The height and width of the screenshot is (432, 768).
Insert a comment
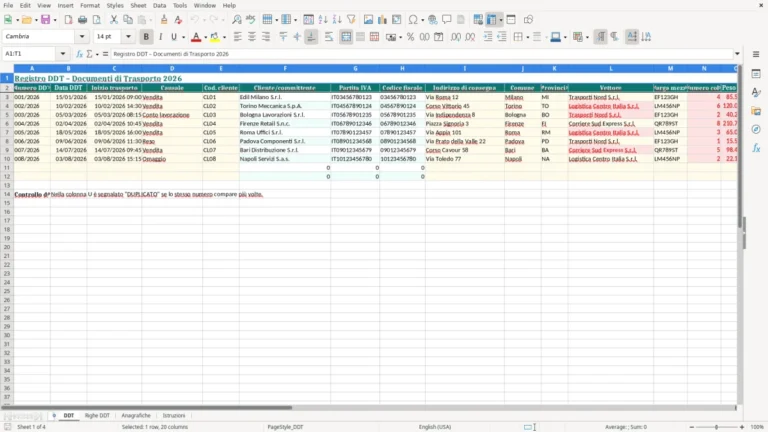click(x=447, y=20)
